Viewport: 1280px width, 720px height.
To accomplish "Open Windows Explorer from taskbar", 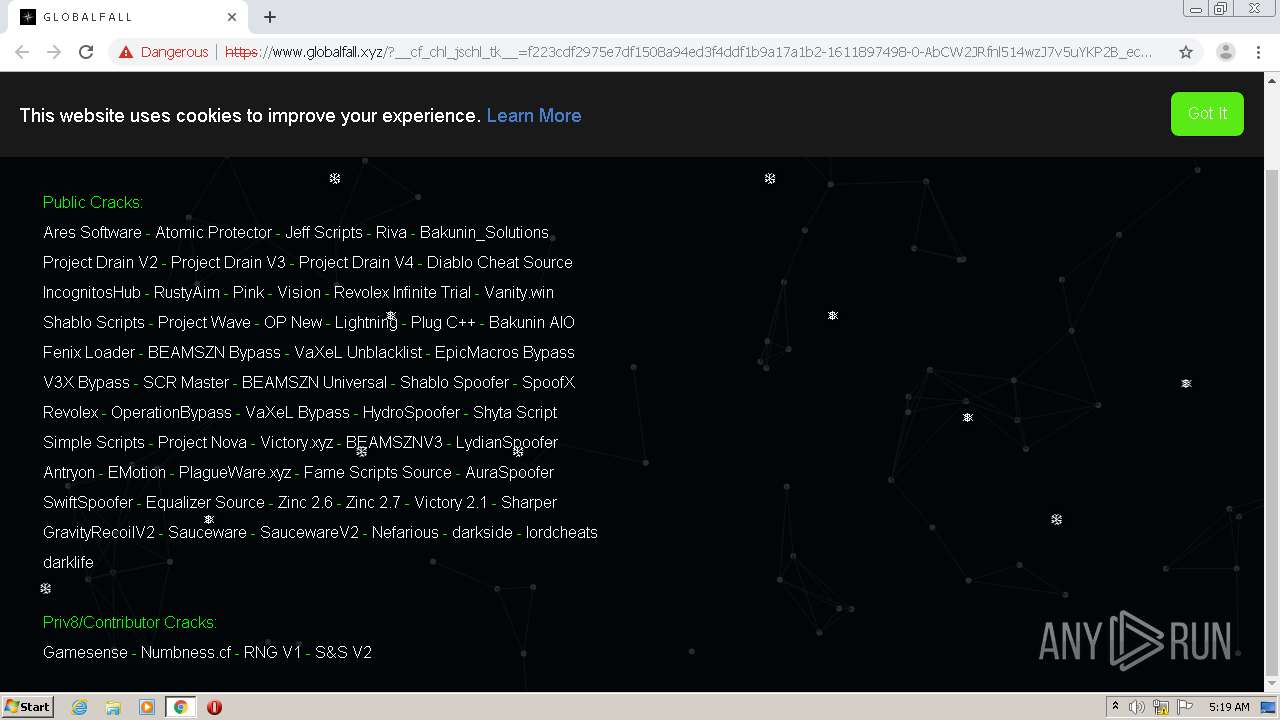I will 113,707.
